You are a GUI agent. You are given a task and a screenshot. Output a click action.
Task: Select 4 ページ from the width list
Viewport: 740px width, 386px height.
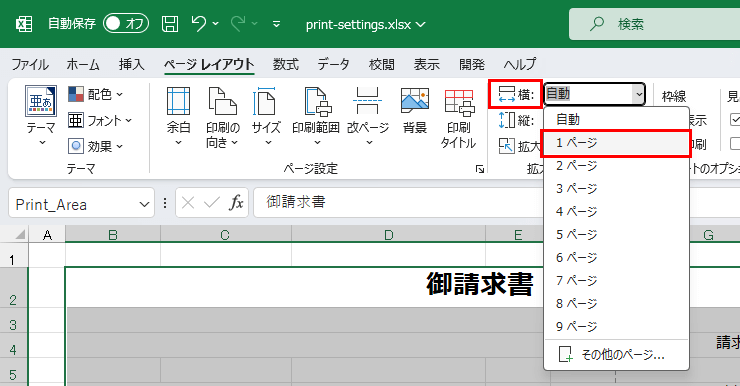616,211
